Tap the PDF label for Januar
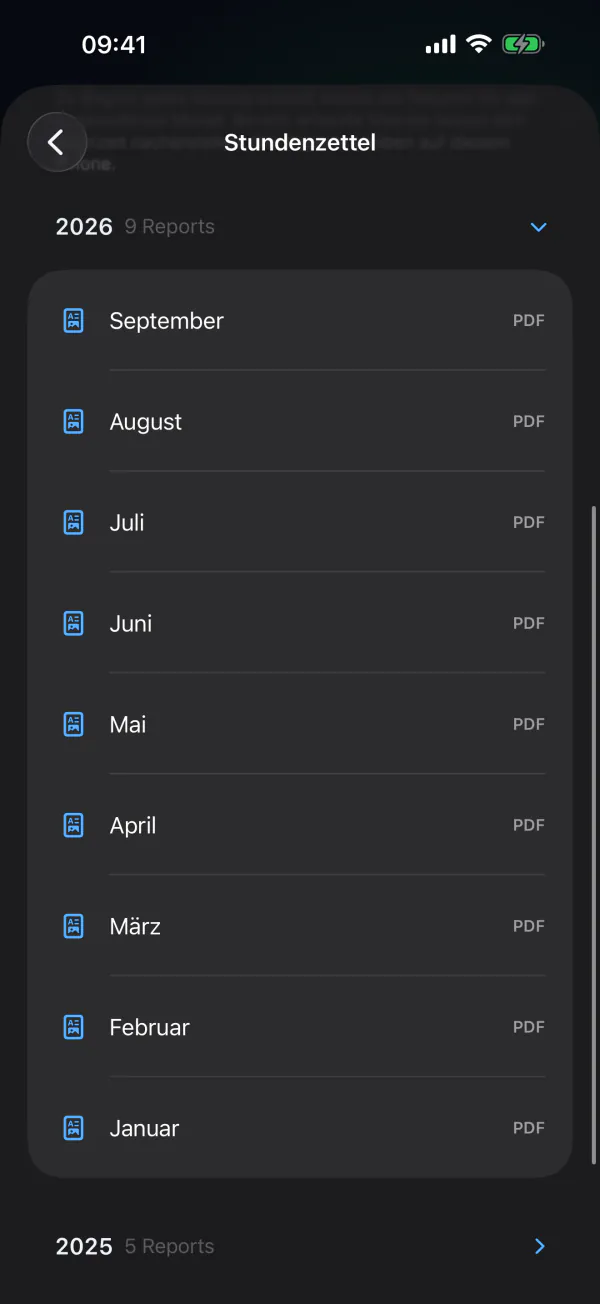 pyautogui.click(x=529, y=1128)
